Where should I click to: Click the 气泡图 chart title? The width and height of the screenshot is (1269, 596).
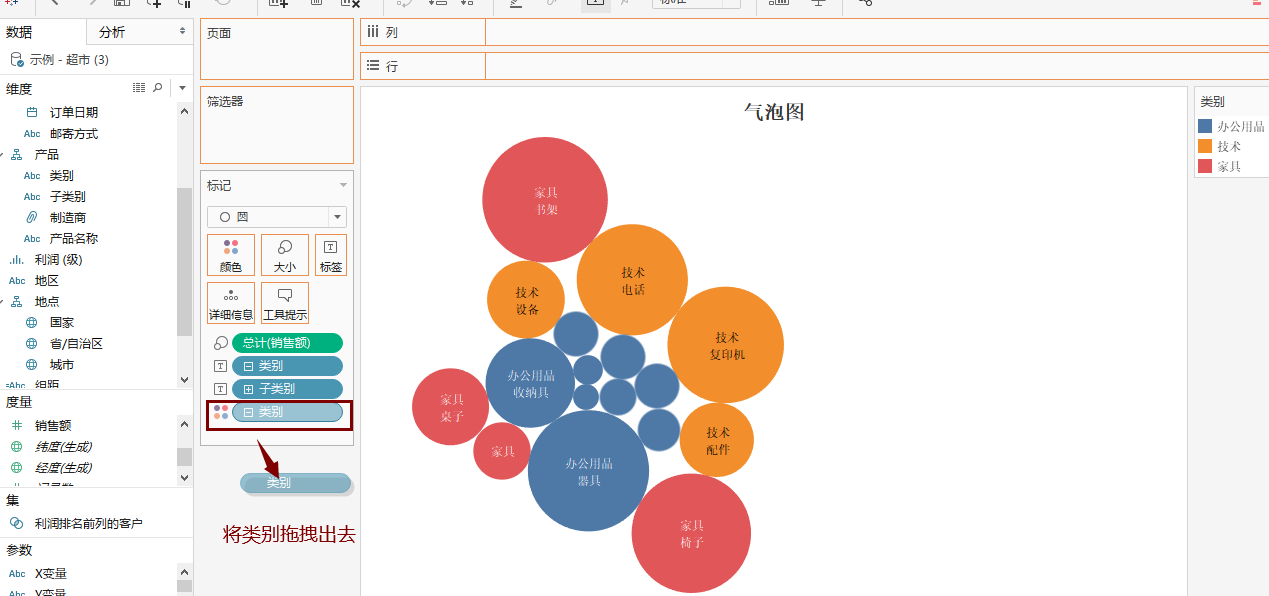pyautogui.click(x=774, y=112)
